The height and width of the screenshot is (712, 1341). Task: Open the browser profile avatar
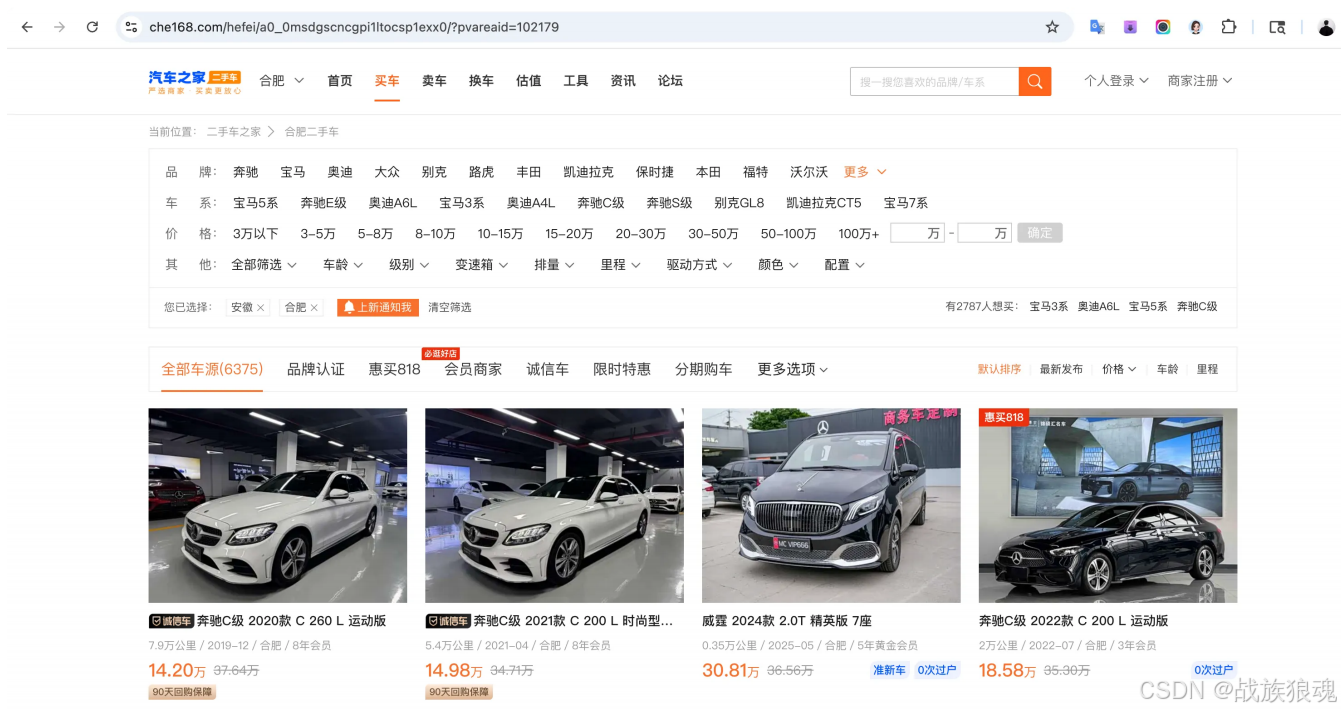pyautogui.click(x=1326, y=27)
